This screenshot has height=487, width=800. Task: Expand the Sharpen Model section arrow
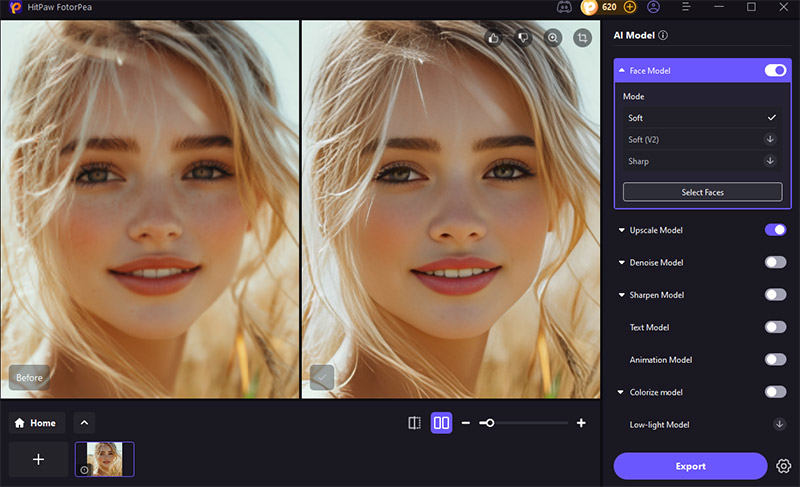[621, 295]
